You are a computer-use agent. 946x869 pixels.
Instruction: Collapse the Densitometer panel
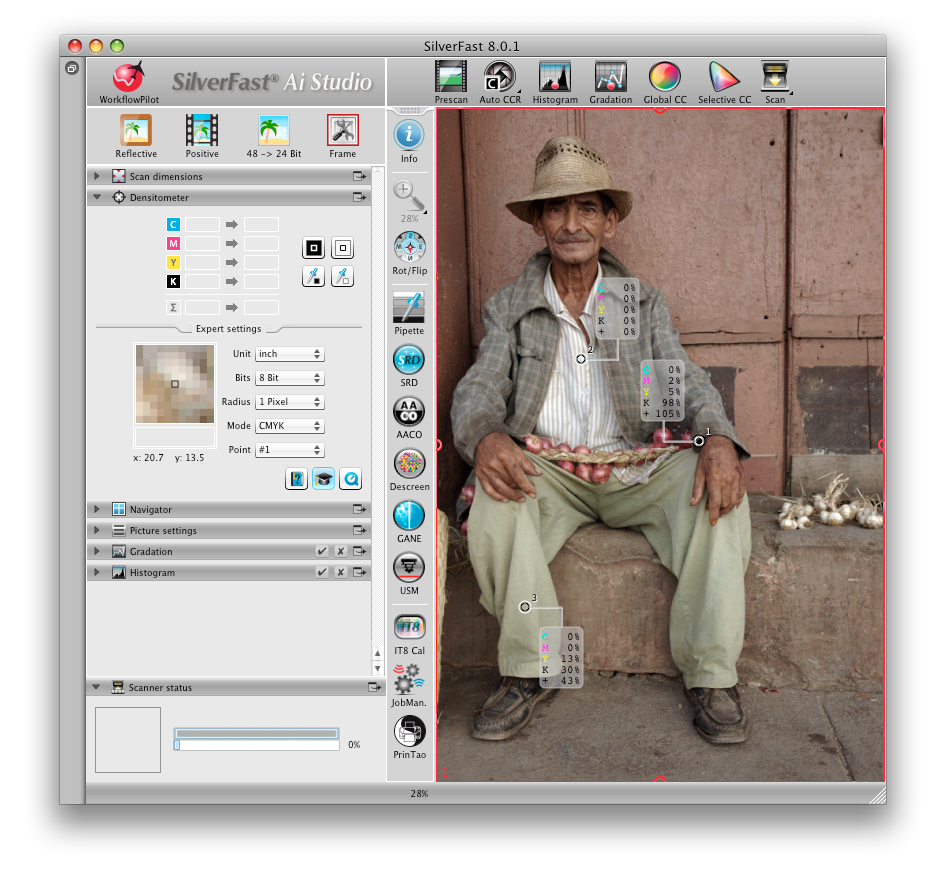pyautogui.click(x=97, y=198)
